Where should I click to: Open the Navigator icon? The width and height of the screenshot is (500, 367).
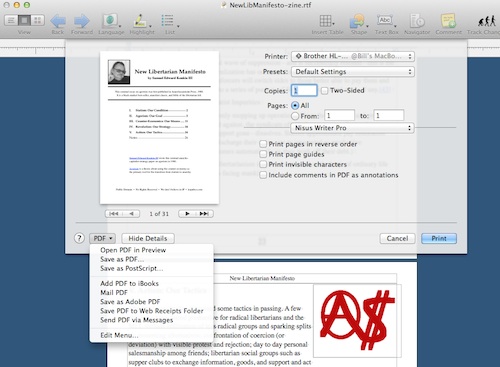[417, 21]
